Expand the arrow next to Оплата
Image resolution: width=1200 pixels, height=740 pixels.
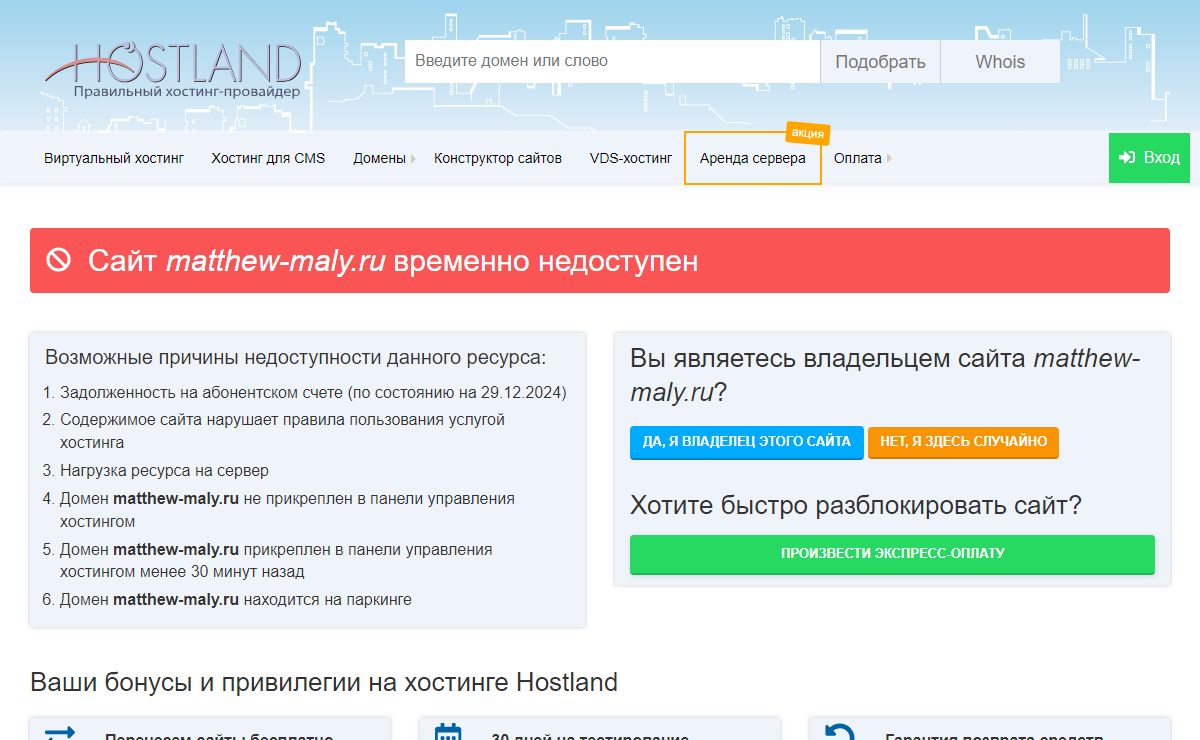889,158
